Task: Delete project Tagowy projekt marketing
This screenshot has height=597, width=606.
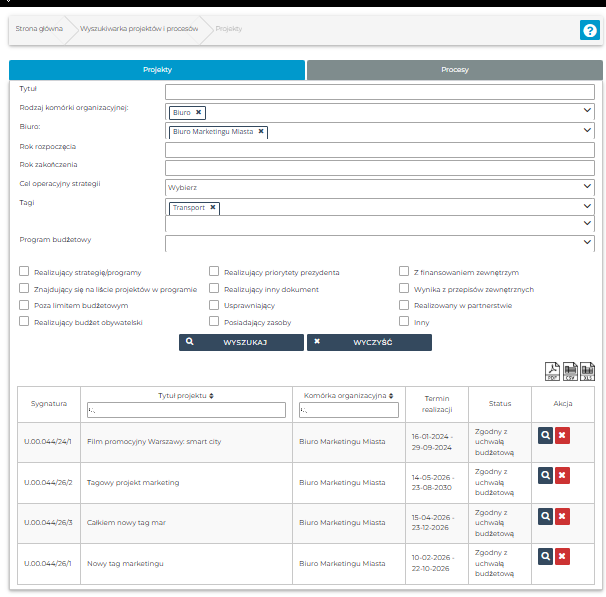Action: click(562, 476)
